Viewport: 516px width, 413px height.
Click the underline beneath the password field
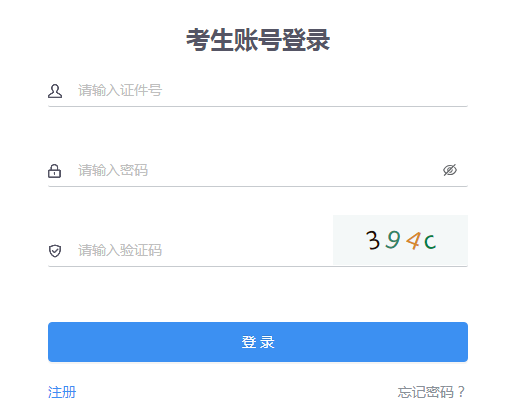tap(258, 186)
